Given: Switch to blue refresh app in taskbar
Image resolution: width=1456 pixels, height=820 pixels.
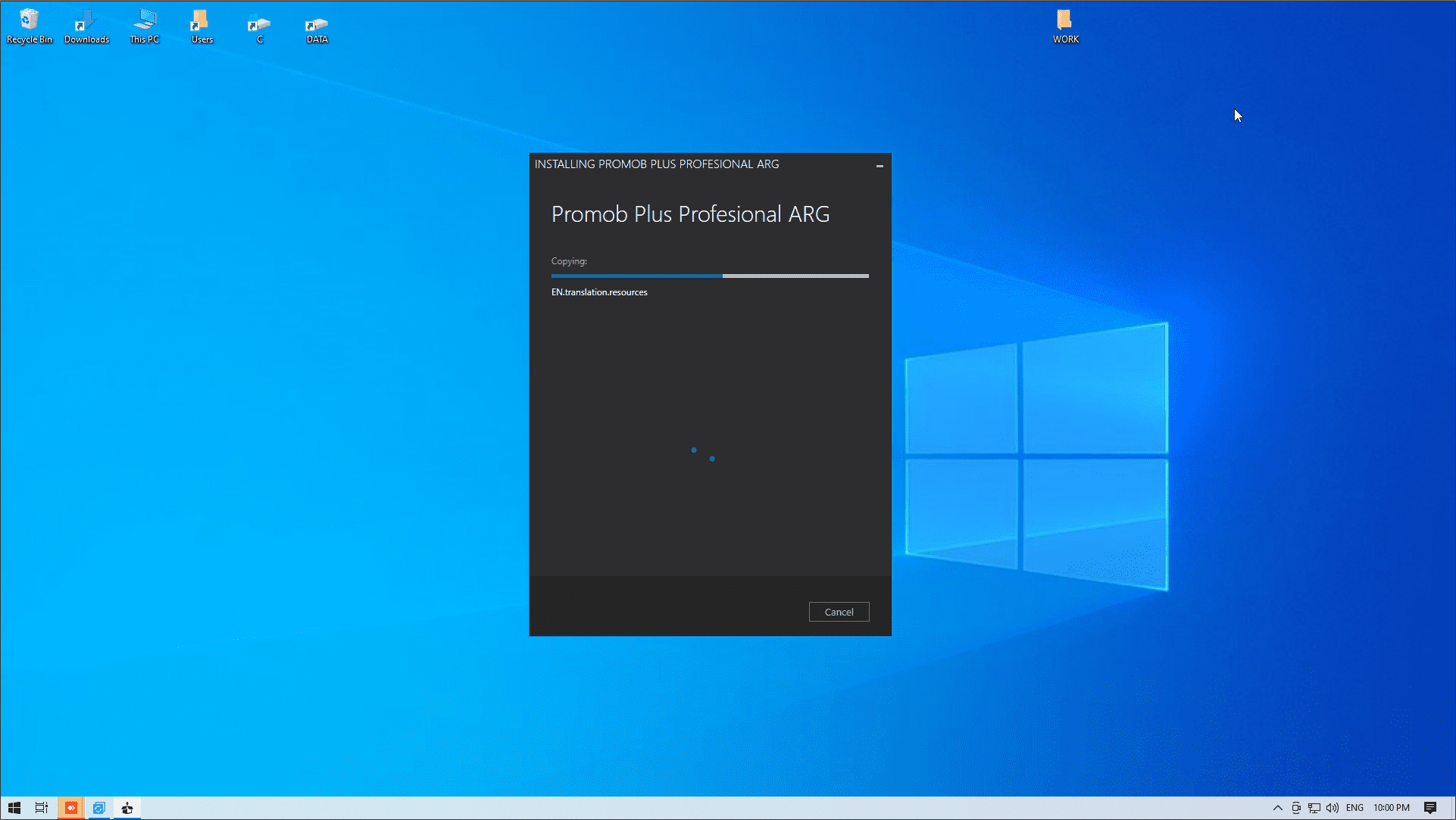Looking at the screenshot, I should pyautogui.click(x=98, y=808).
